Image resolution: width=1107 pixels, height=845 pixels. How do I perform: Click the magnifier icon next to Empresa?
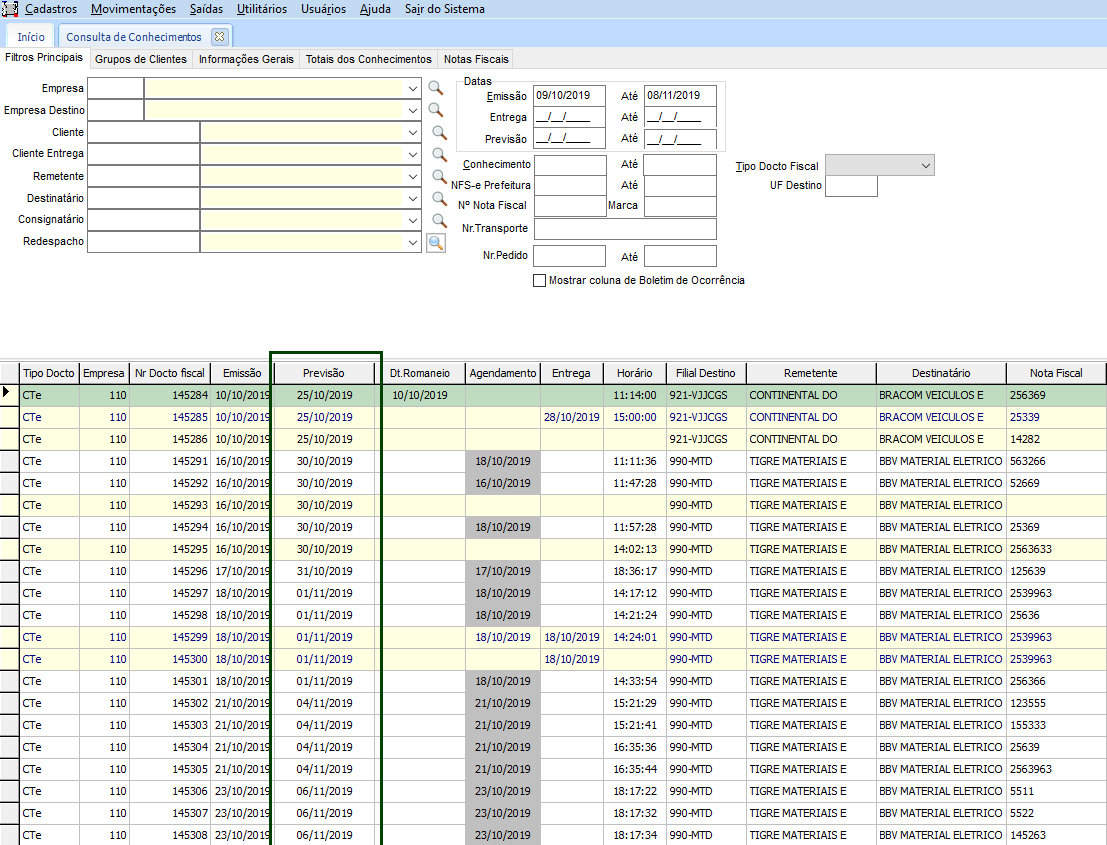pos(435,88)
